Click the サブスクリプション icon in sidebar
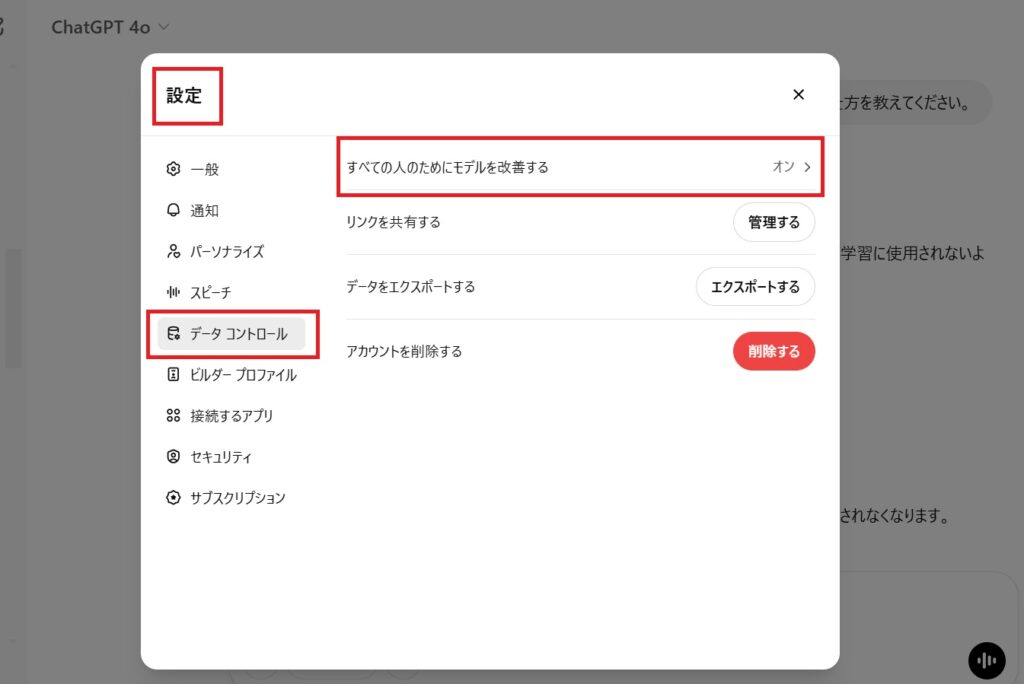This screenshot has width=1024, height=684. (x=173, y=497)
